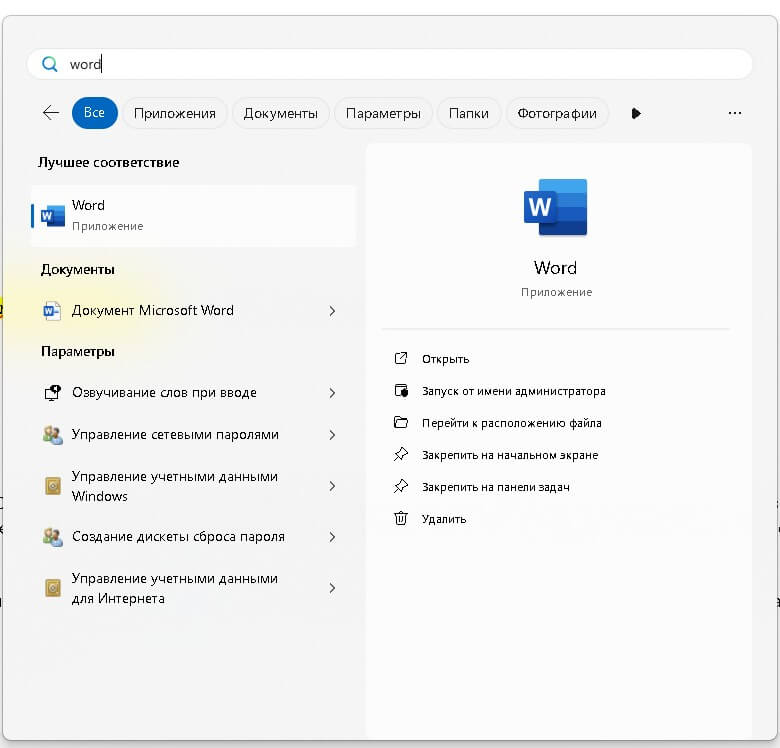Switch to the 'Приложения' filter tab
Viewport: 780px width, 748px height.
[x=175, y=113]
